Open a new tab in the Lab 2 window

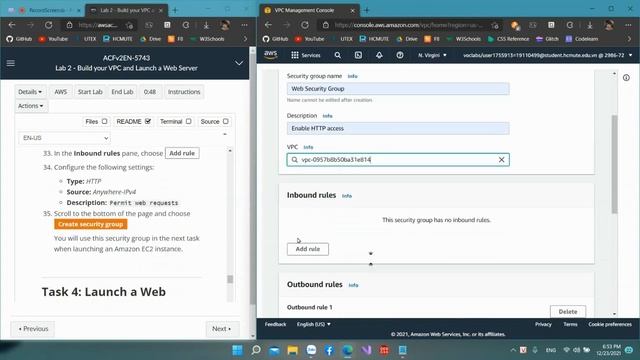175,10
